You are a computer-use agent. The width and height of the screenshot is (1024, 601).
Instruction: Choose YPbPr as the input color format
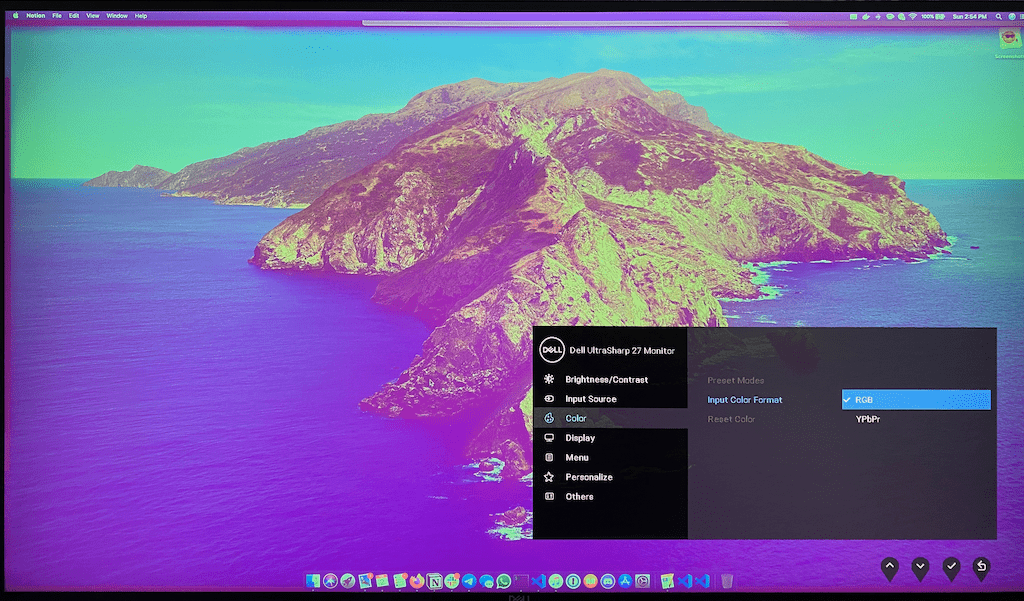click(867, 419)
